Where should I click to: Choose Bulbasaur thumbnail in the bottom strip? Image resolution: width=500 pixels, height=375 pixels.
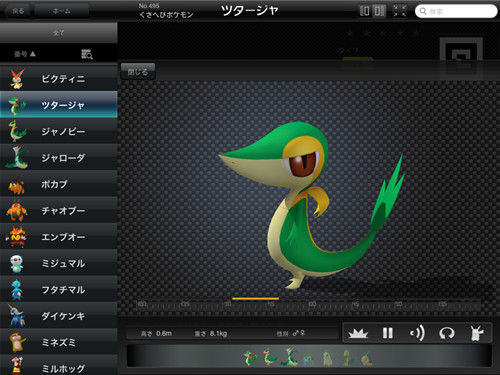[309, 360]
